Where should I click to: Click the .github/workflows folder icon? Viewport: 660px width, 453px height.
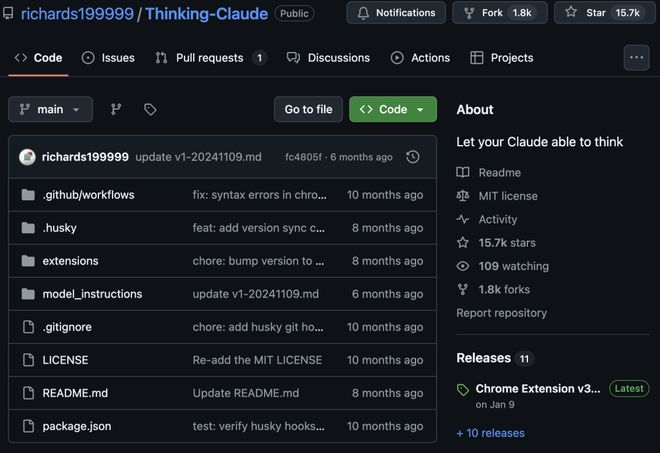28,195
